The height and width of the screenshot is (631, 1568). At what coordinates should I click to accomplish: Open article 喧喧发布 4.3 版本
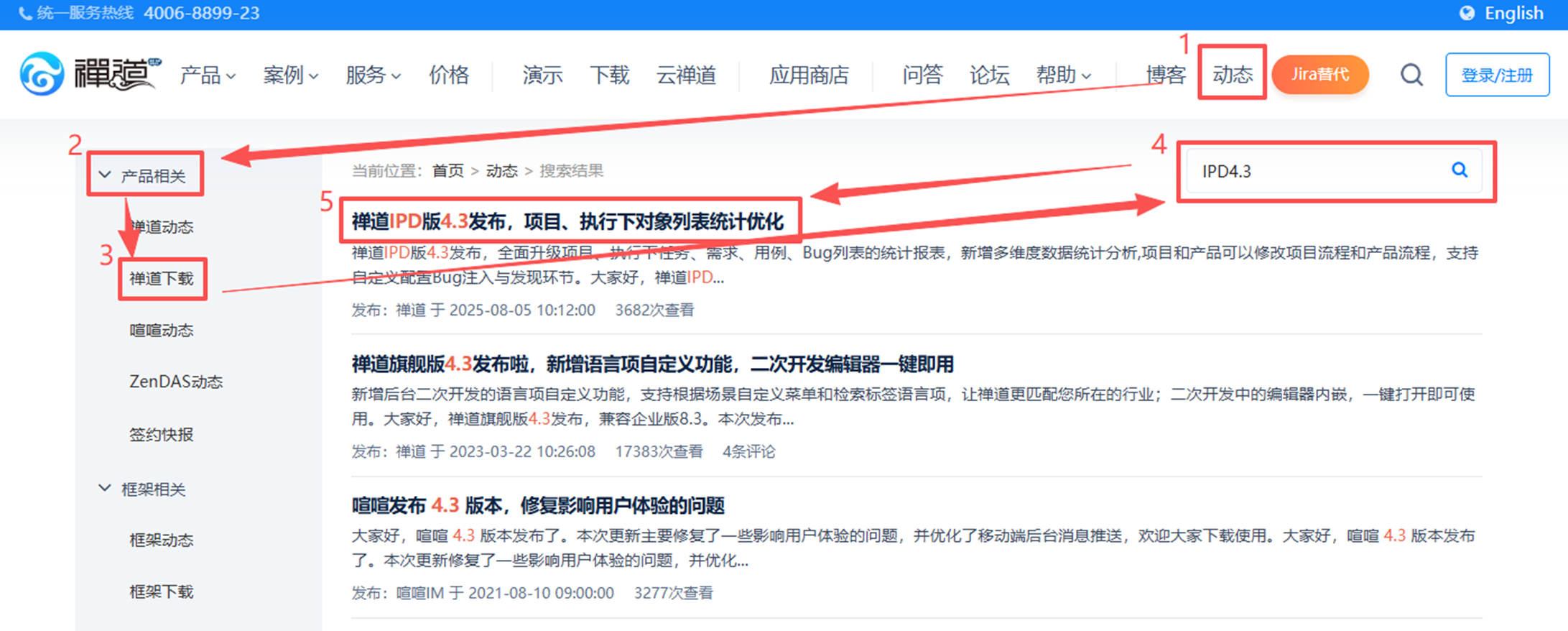pos(538,506)
